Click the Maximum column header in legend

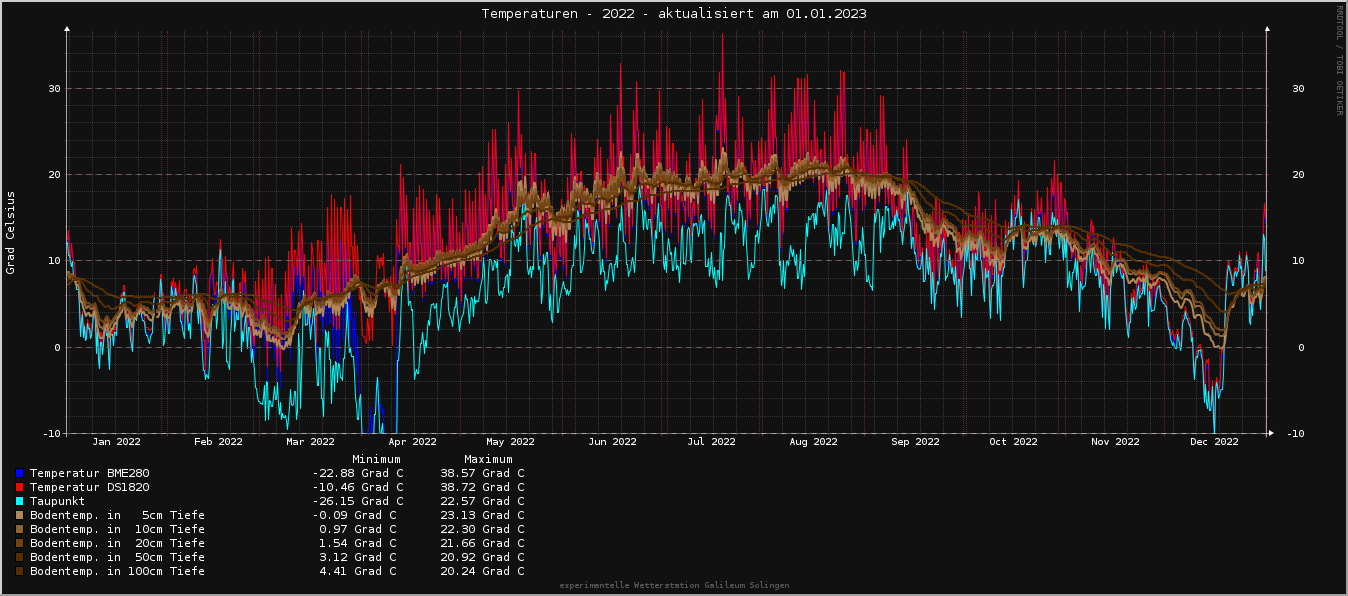point(488,459)
